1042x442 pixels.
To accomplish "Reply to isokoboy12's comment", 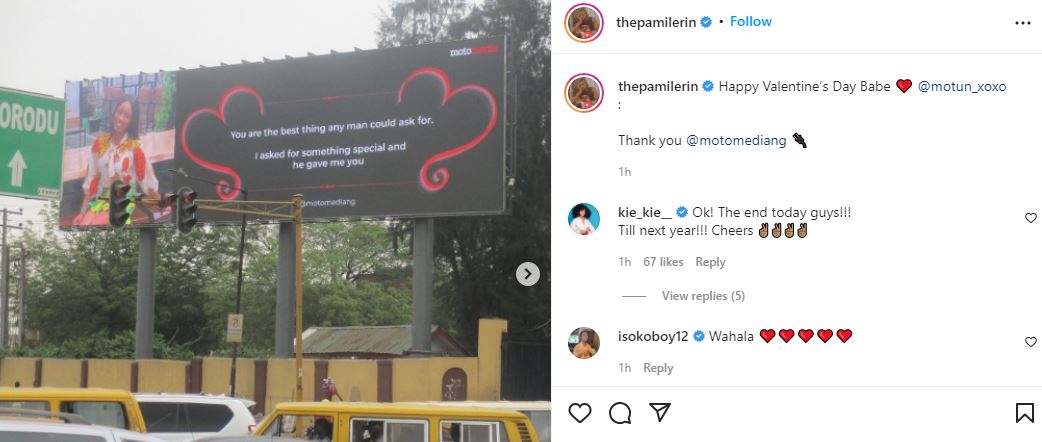I will pos(658,368).
